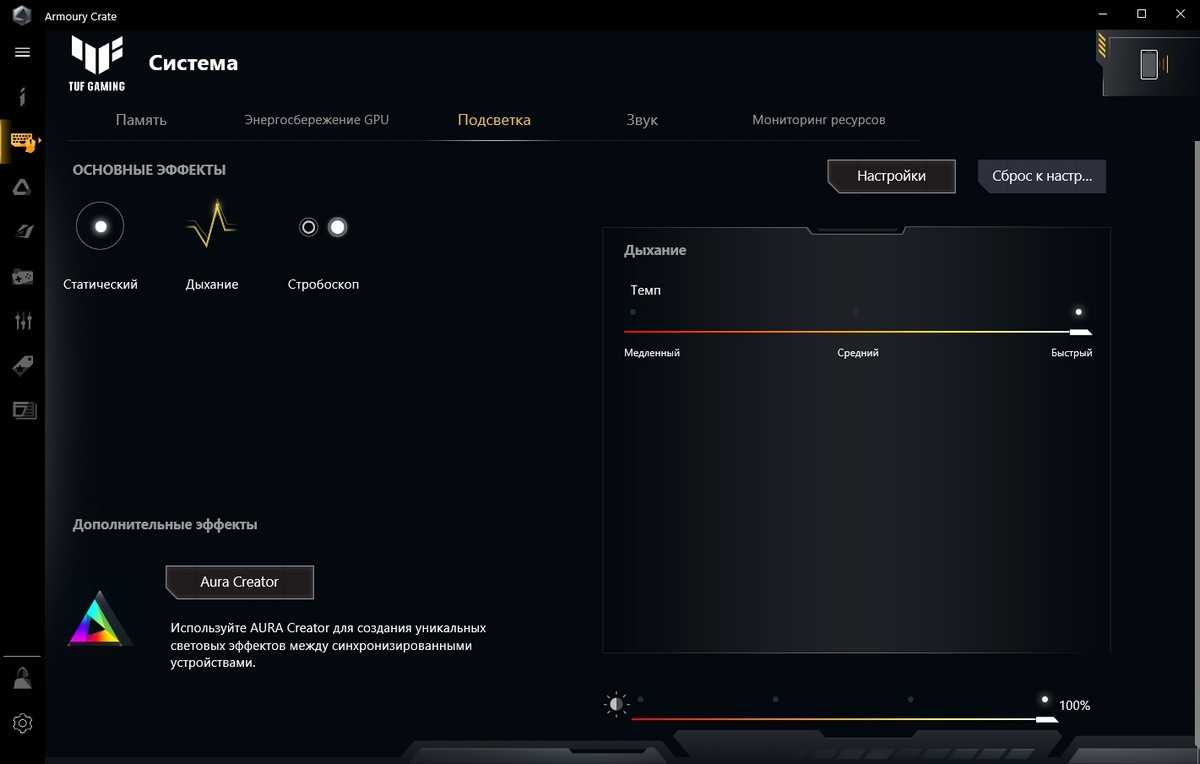Select the Стробоскоп lighting effect
1200x764 pixels.
tap(323, 227)
